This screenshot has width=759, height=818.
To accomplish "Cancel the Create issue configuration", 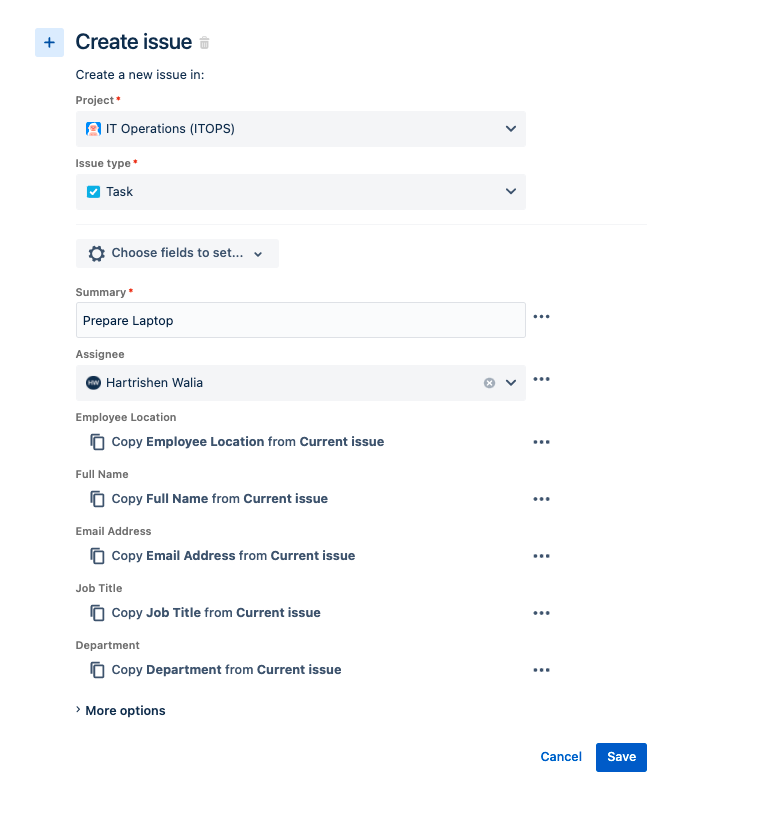I will 560,757.
